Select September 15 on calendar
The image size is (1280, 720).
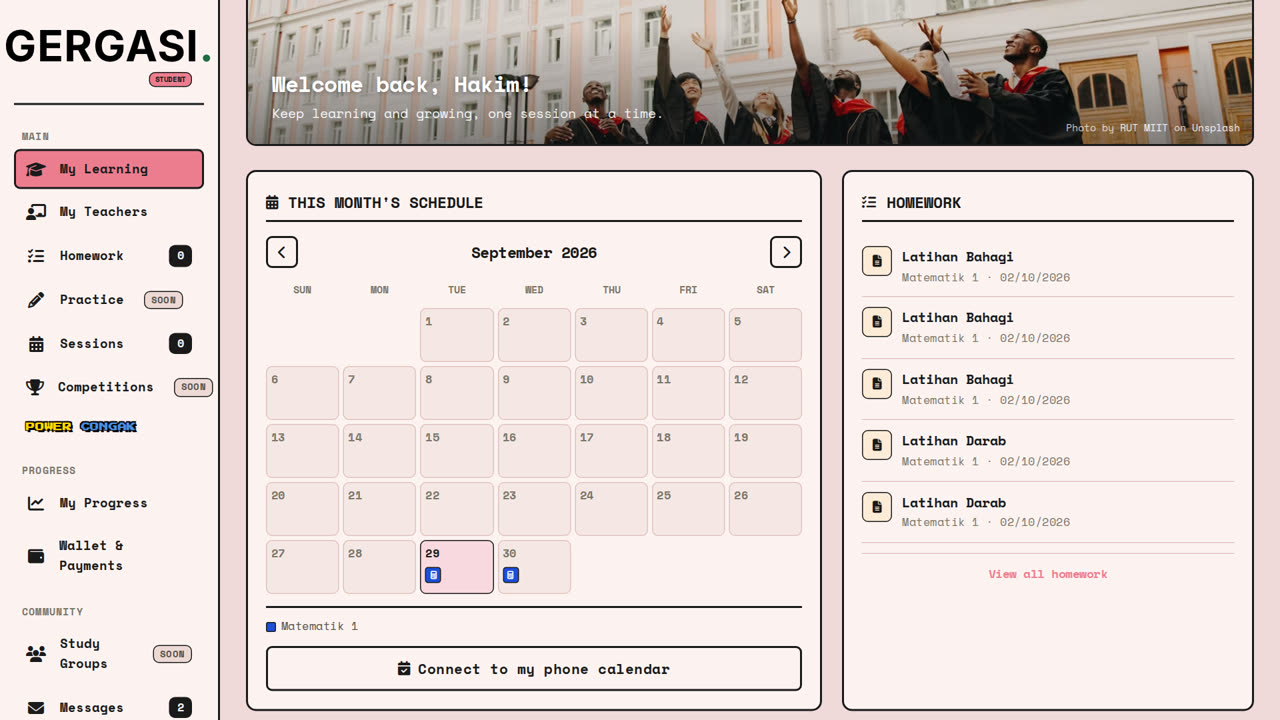(x=457, y=451)
